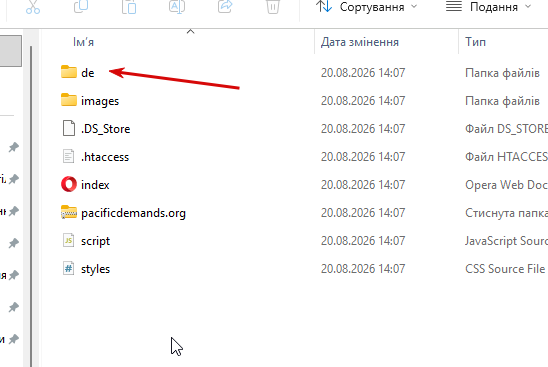548x367 pixels.
Task: Select the images folder icon
Action: (68, 100)
